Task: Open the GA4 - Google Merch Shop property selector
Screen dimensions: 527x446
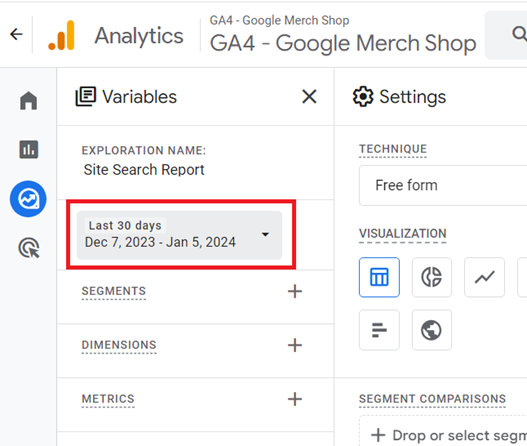Action: pos(343,35)
